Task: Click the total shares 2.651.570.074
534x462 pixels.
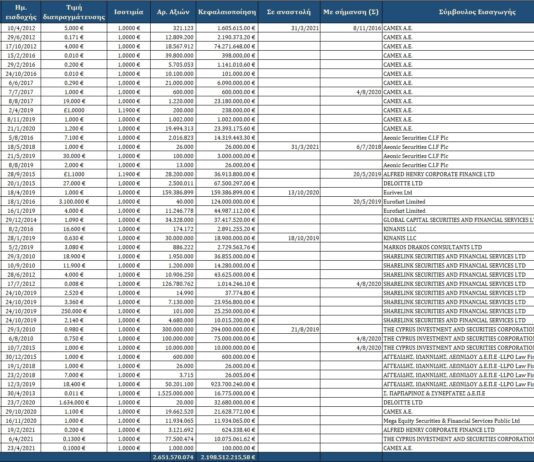Action: pyautogui.click(x=173, y=457)
